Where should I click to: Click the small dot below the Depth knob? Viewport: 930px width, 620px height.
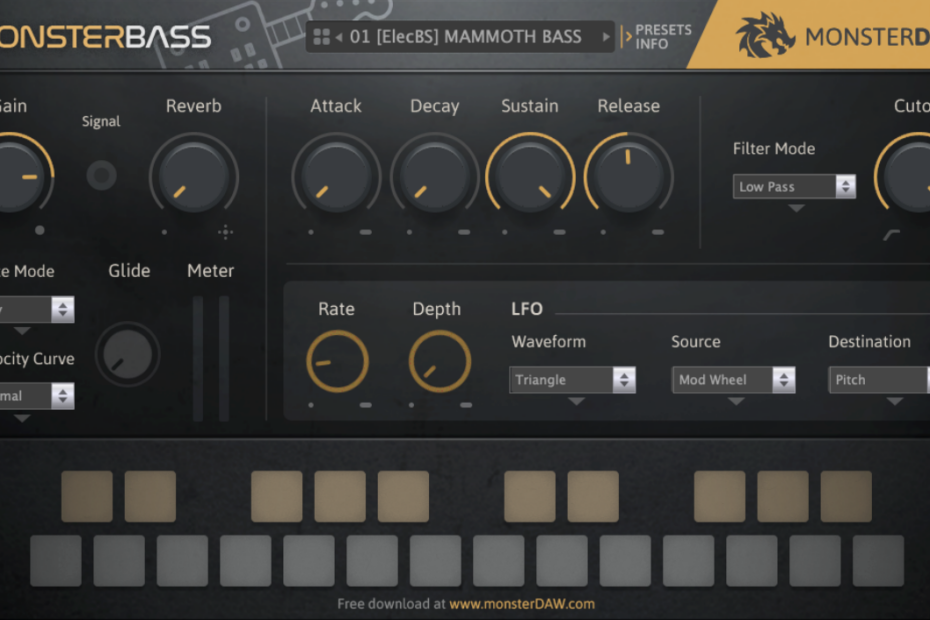coord(412,405)
